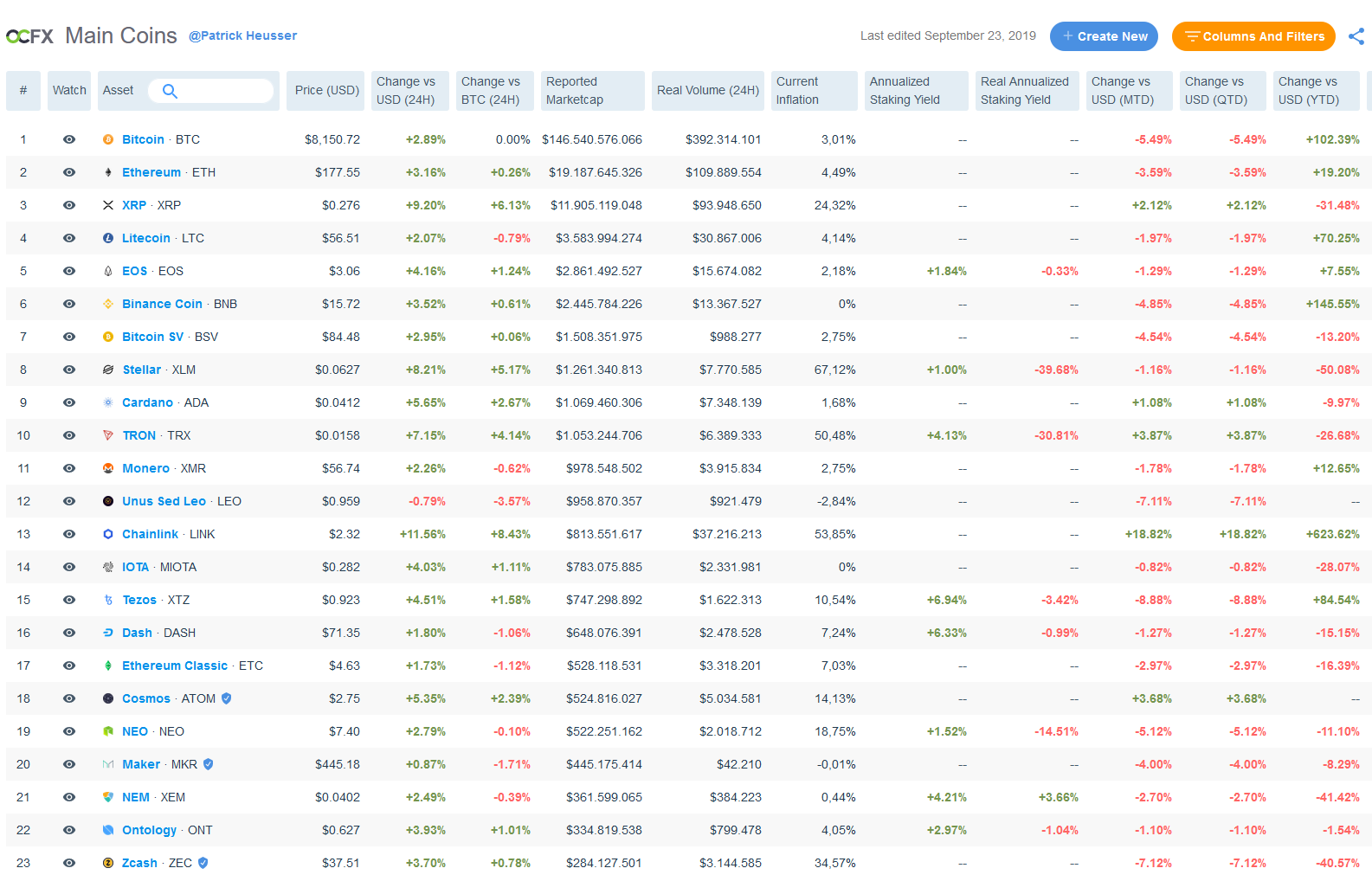This screenshot has height=894, width=1372.
Task: Click the verified badge next to Cosmos ATOM
Action: click(x=227, y=698)
